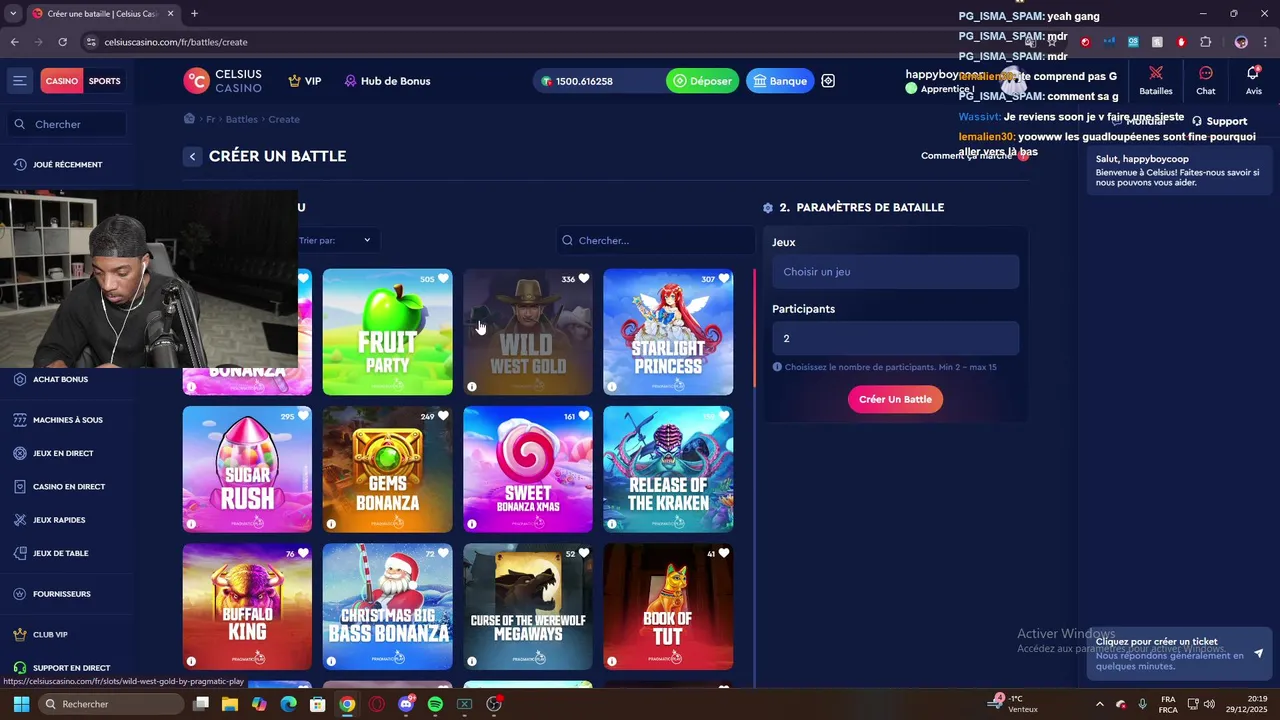Click the back arrow beside Créer un Battle
The height and width of the screenshot is (720, 1280).
click(x=192, y=156)
